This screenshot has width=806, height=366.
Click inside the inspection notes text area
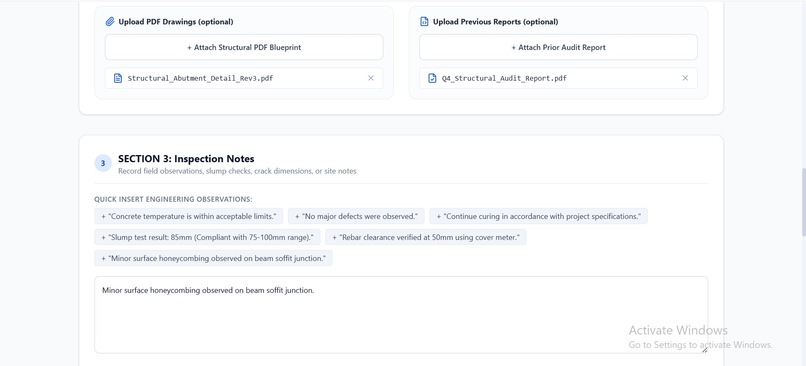pos(401,315)
